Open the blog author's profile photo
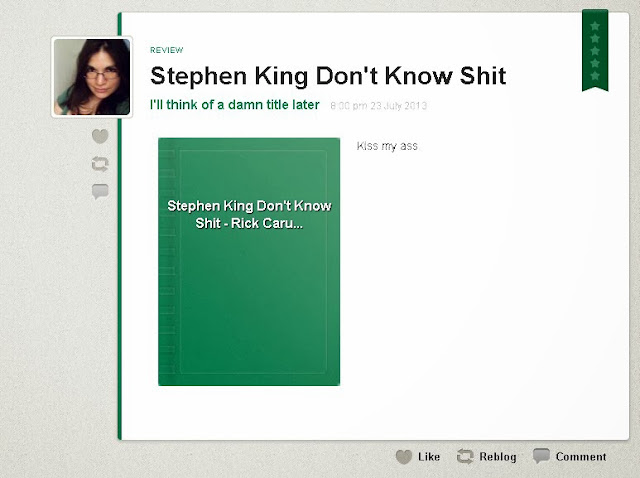The image size is (640, 478). point(92,77)
